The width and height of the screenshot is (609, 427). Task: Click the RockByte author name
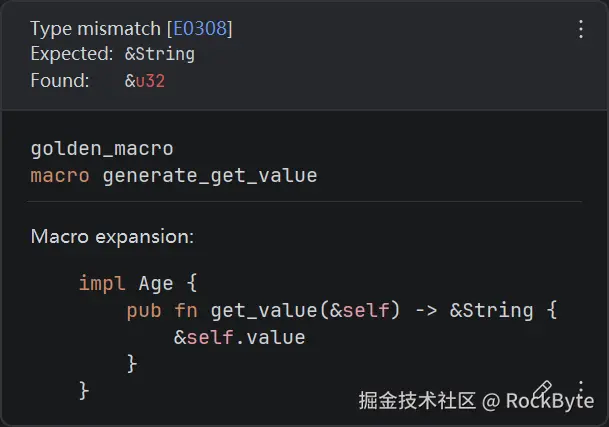550,401
